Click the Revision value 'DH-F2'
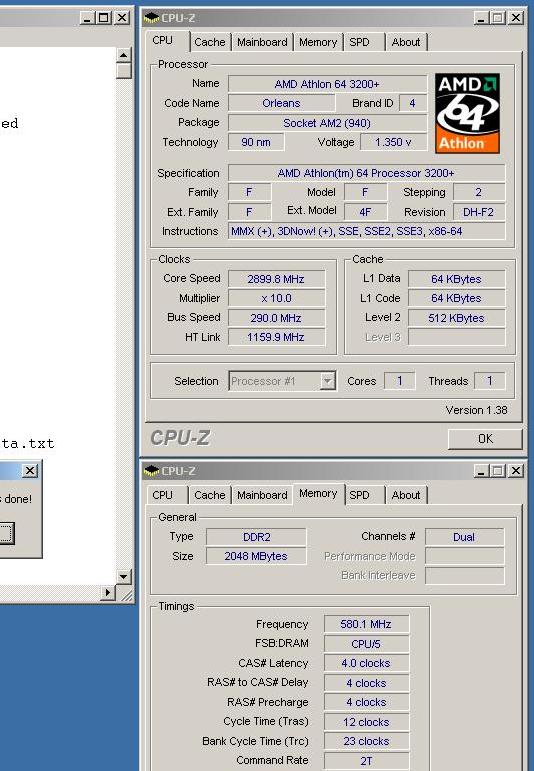 478,212
